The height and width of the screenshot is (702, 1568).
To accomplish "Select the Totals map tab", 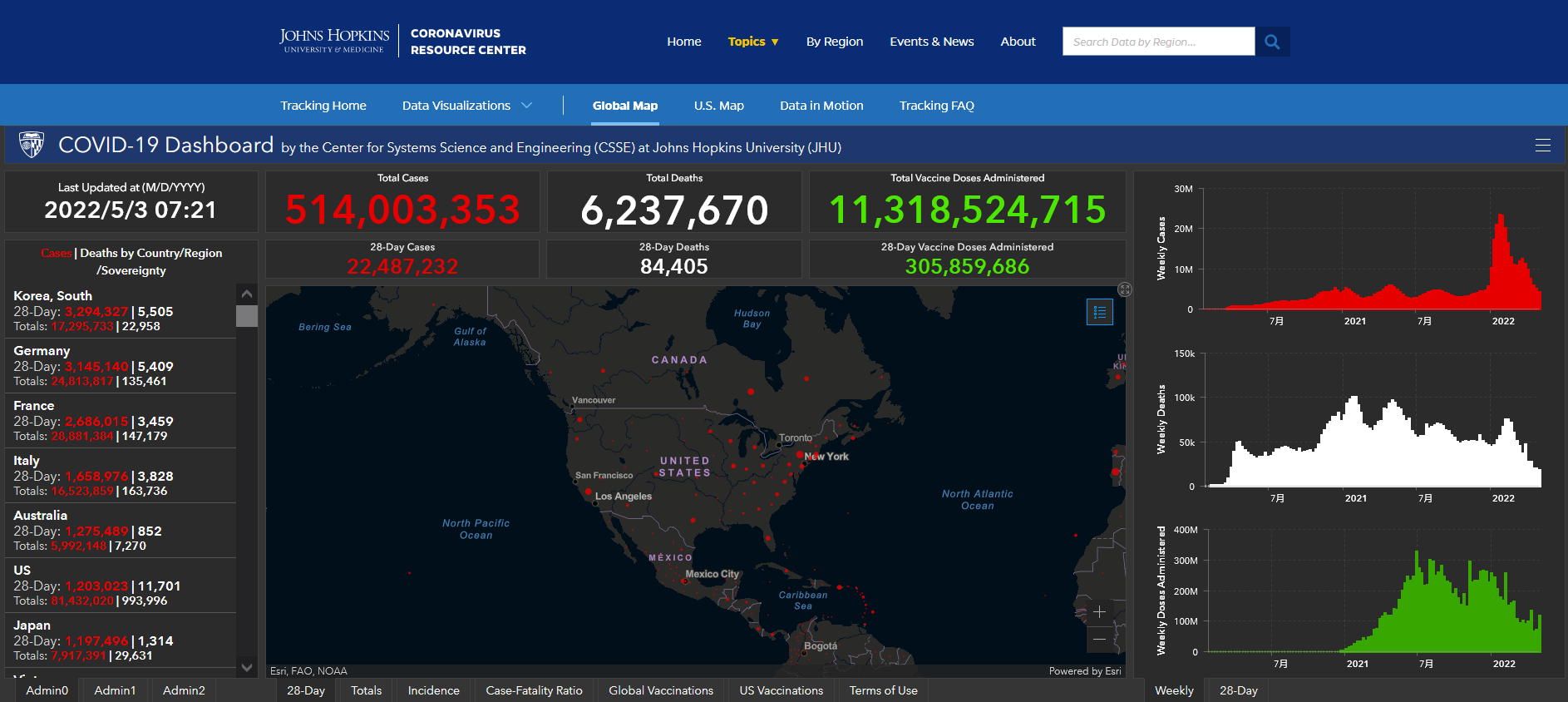I will (367, 690).
